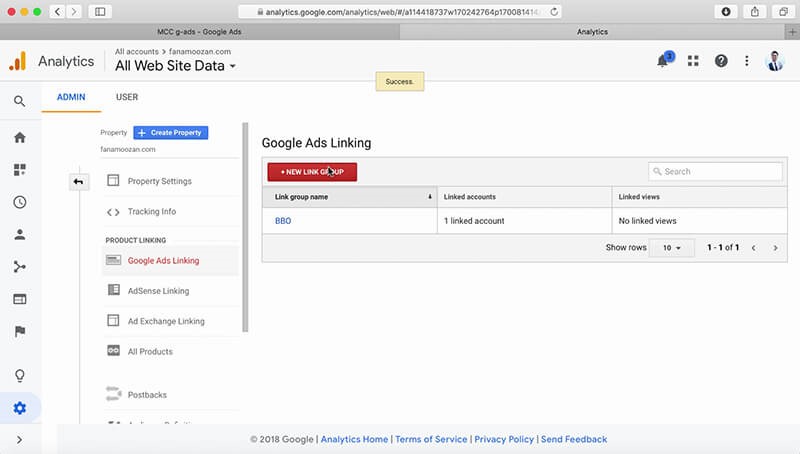Open the BBO link group
The width and height of the screenshot is (800, 454).
pyautogui.click(x=283, y=221)
